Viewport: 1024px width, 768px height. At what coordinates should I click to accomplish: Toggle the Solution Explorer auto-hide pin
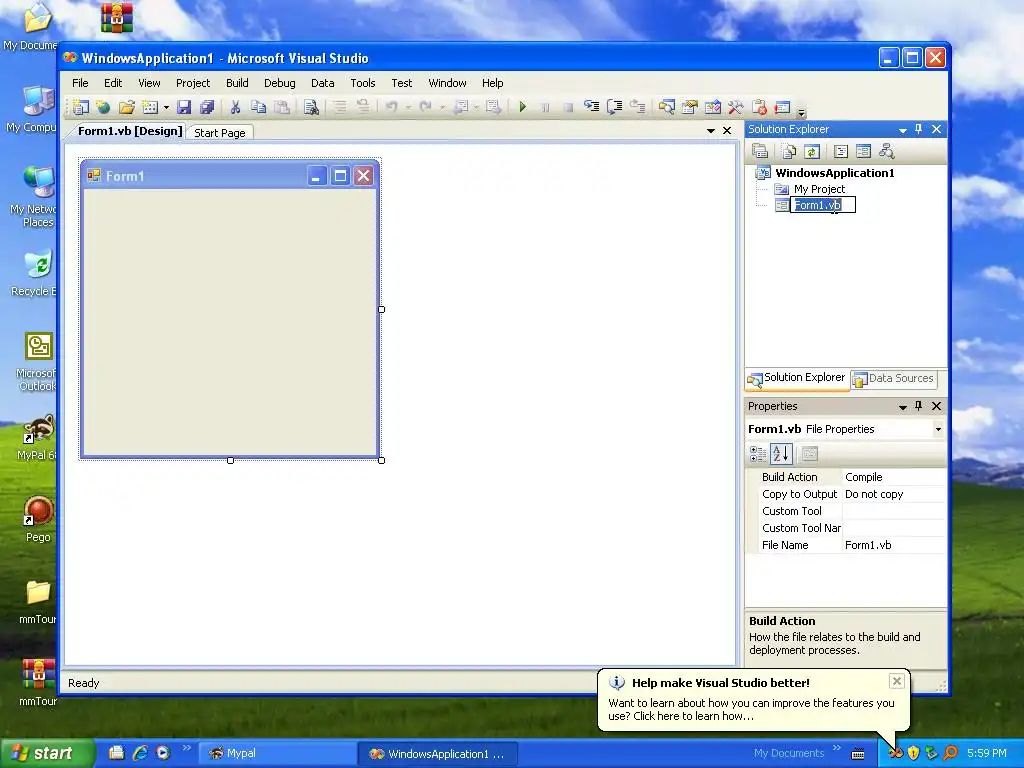tap(919, 129)
